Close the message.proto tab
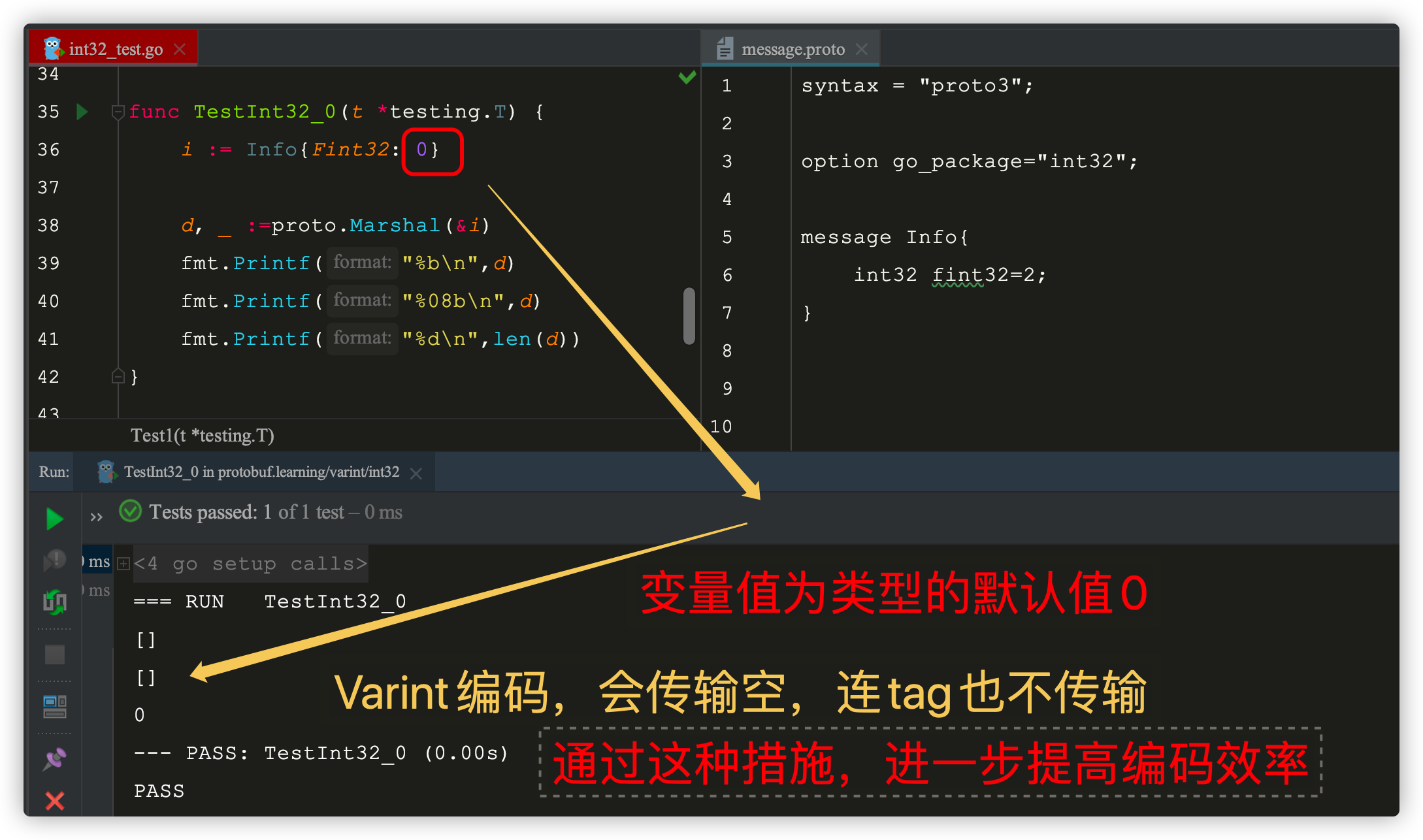This screenshot has height=840, width=1423. (x=862, y=50)
